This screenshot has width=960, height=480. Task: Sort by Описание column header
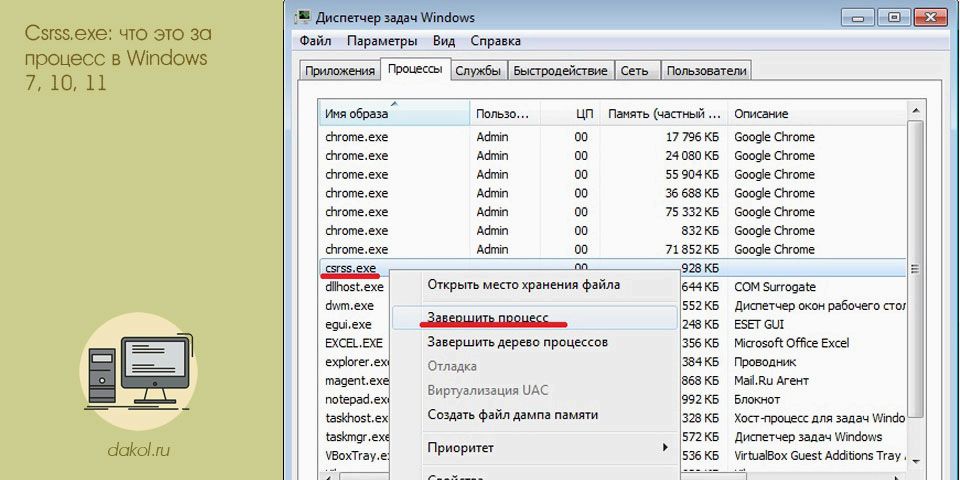click(x=817, y=113)
